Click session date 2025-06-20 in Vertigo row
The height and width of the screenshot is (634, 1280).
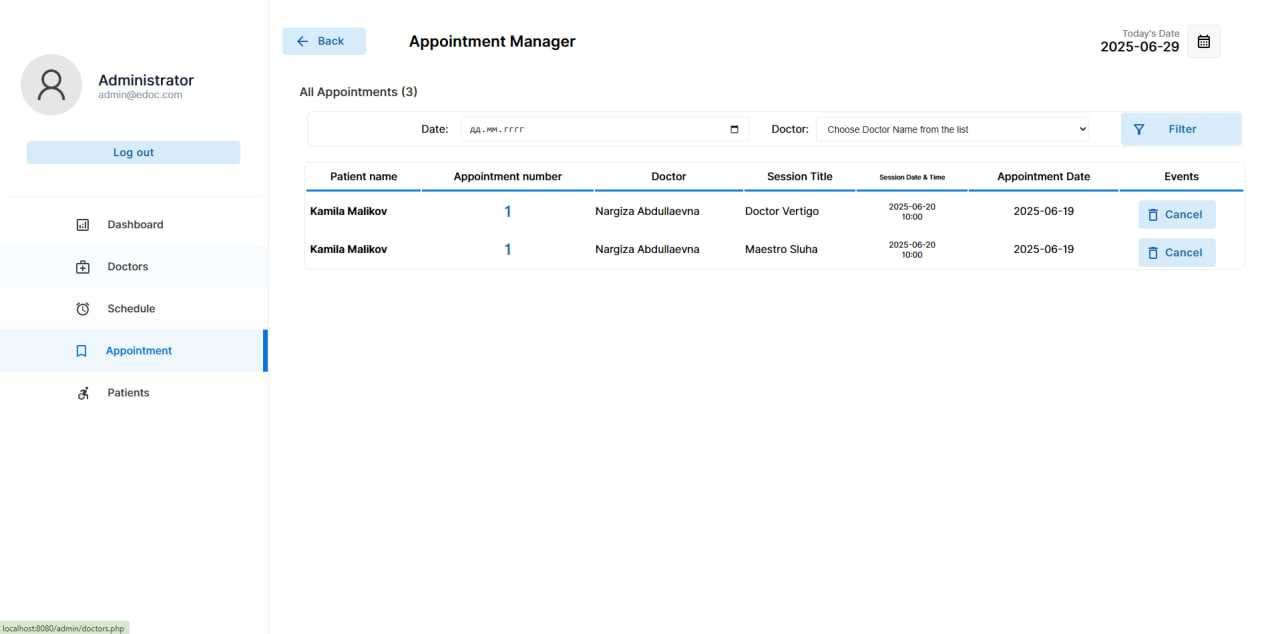[912, 207]
